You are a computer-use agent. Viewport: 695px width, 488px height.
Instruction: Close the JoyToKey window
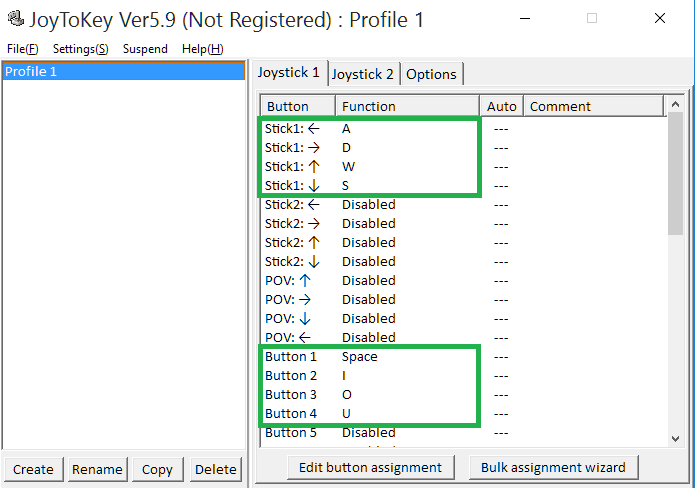660,19
